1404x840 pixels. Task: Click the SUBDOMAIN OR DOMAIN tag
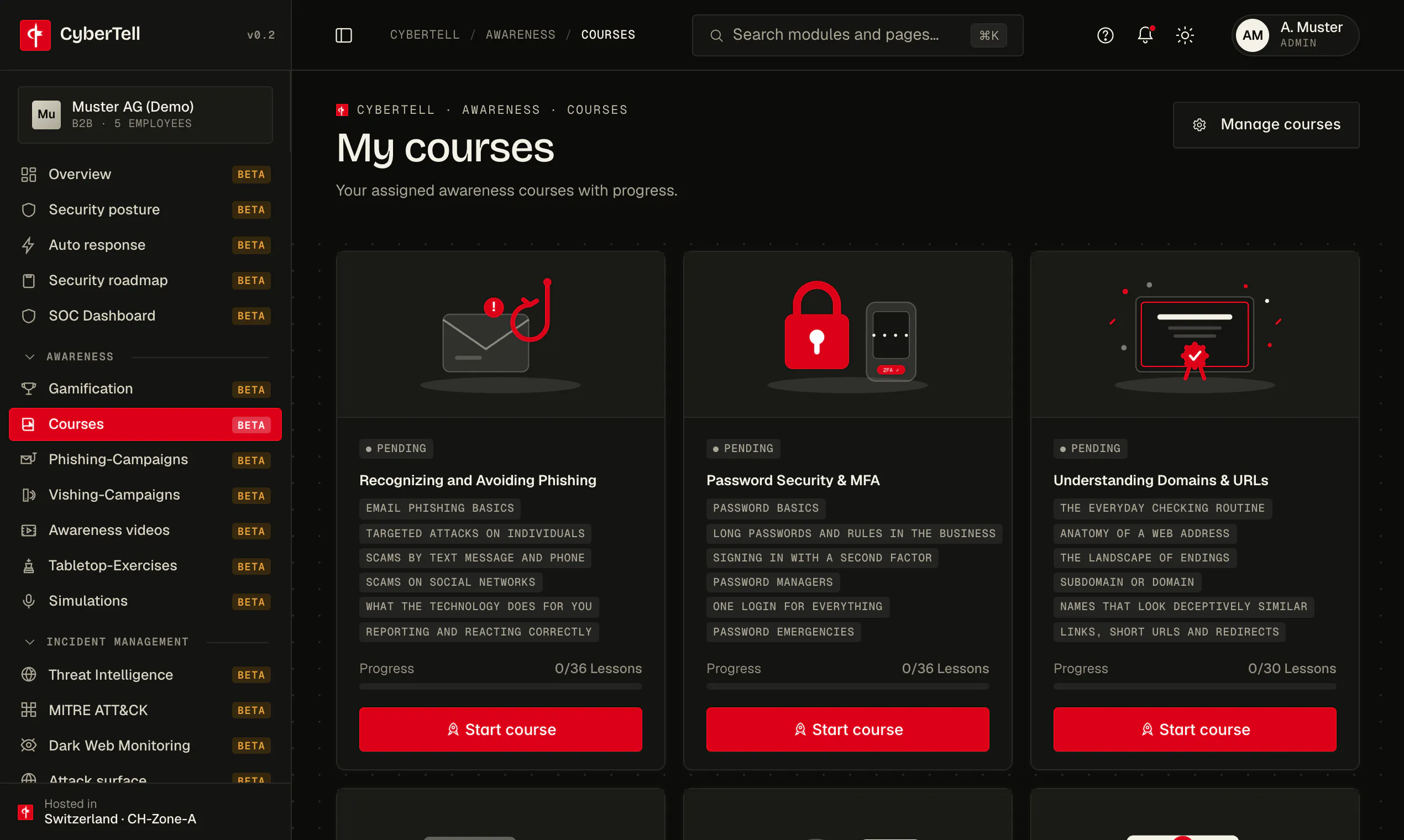pyautogui.click(x=1127, y=582)
